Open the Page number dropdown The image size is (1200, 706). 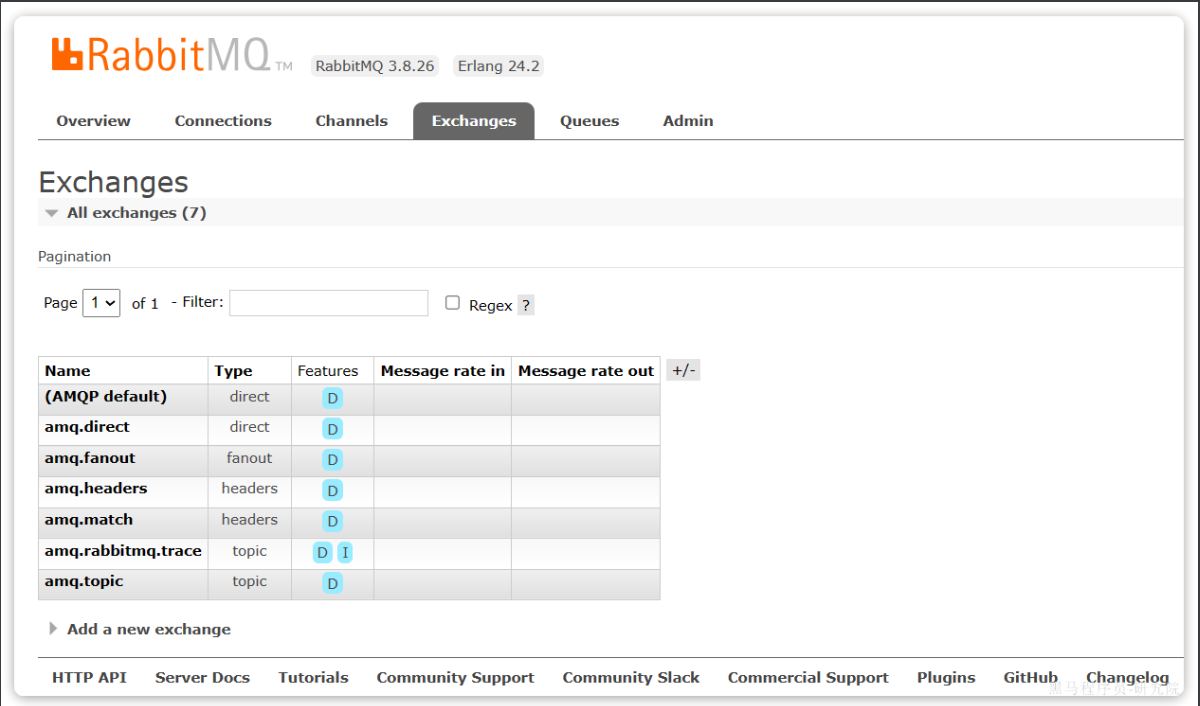pos(101,303)
